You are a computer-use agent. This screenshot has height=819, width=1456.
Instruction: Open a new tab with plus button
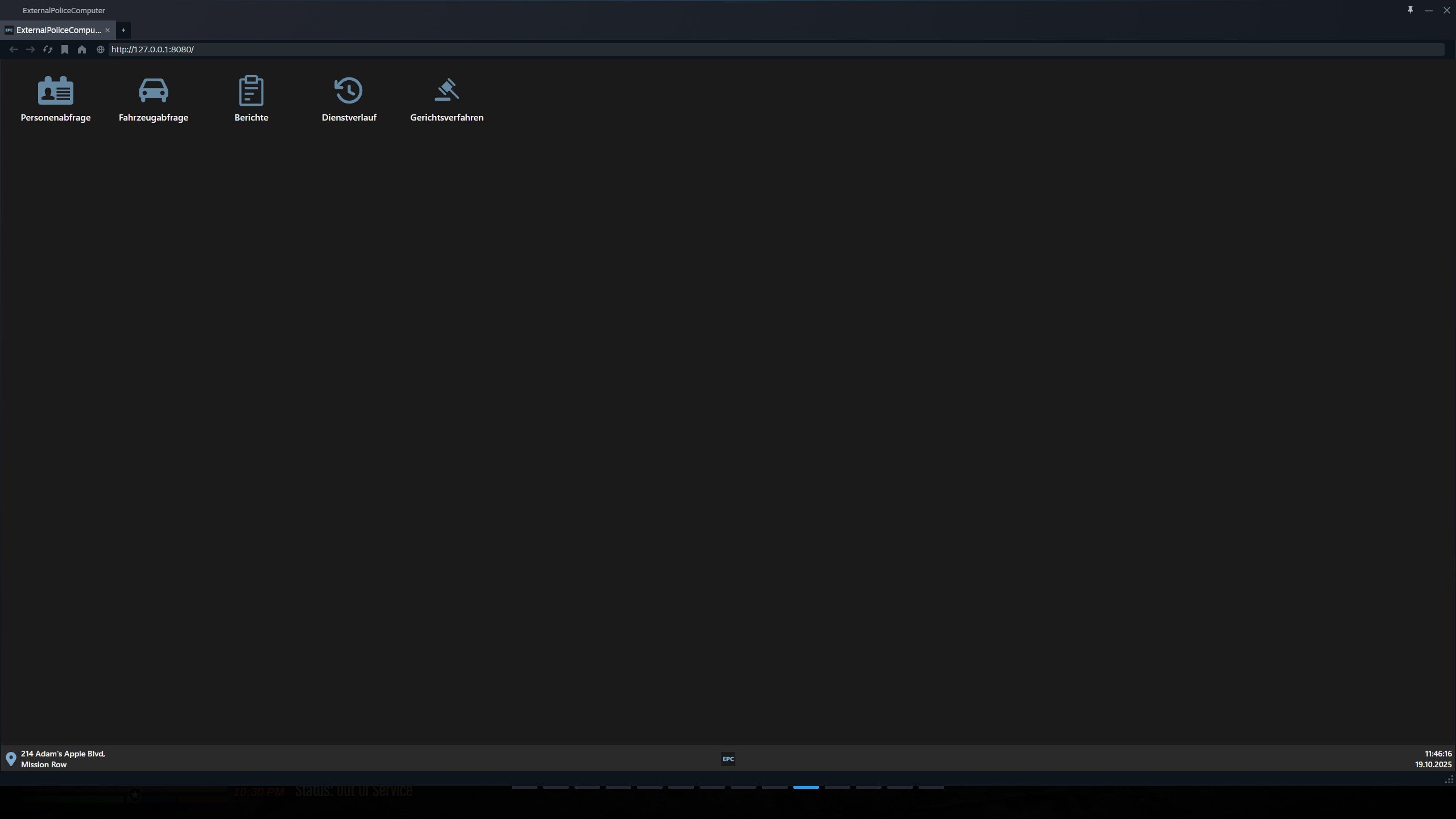pyautogui.click(x=123, y=30)
